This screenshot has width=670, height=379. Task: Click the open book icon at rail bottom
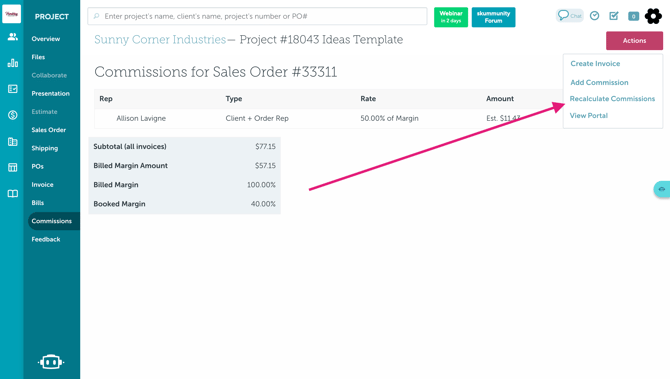click(x=12, y=194)
